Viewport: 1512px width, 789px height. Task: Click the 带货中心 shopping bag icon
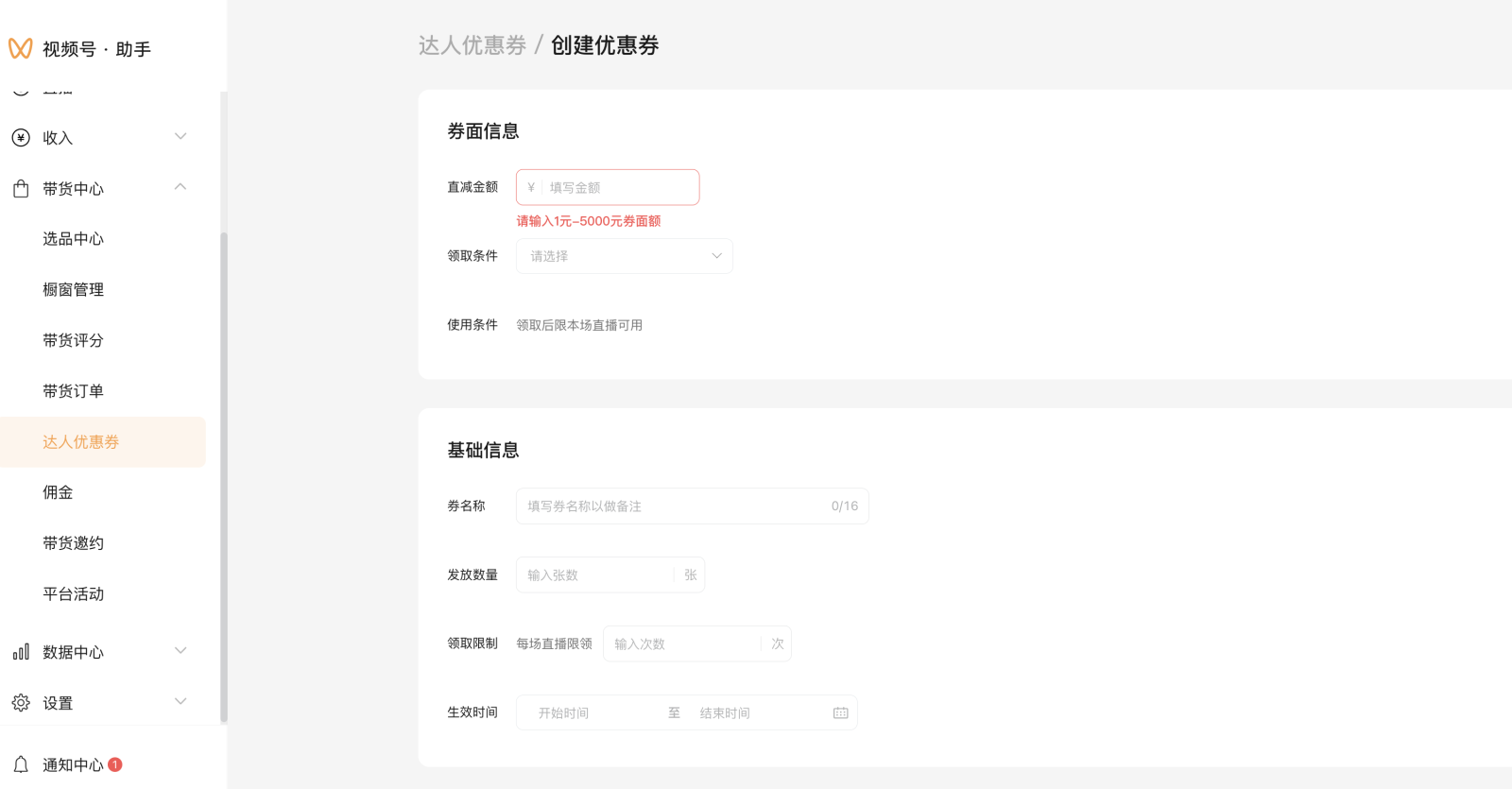[x=21, y=189]
